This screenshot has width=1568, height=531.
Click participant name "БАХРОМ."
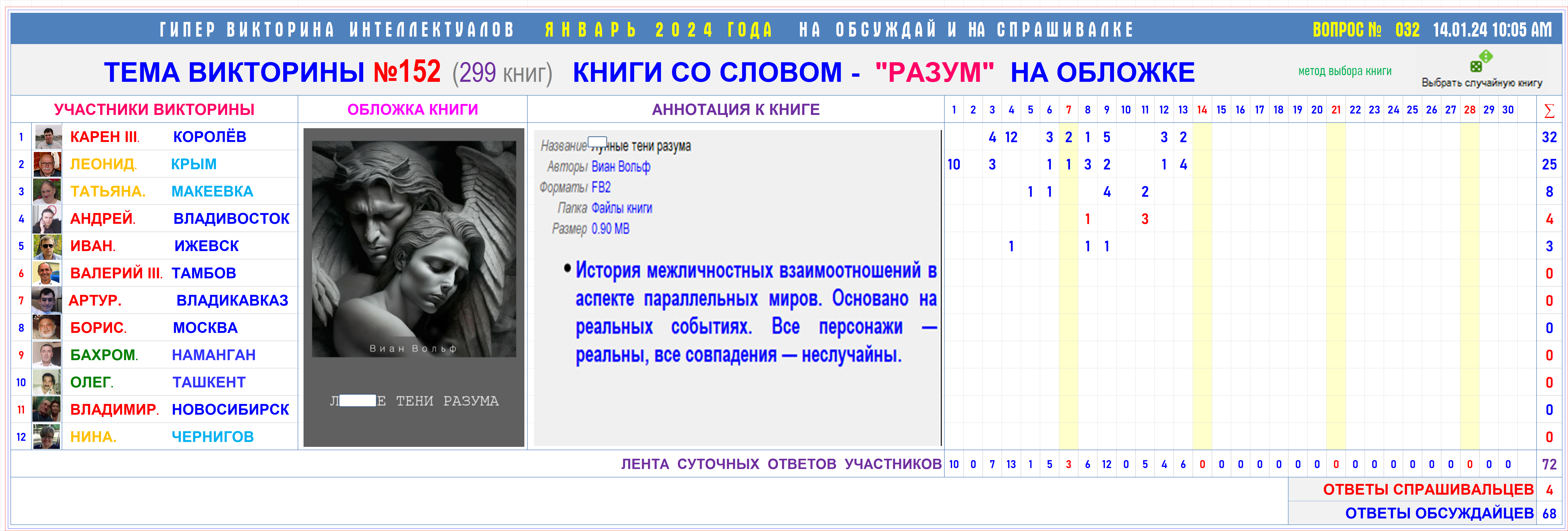104,355
